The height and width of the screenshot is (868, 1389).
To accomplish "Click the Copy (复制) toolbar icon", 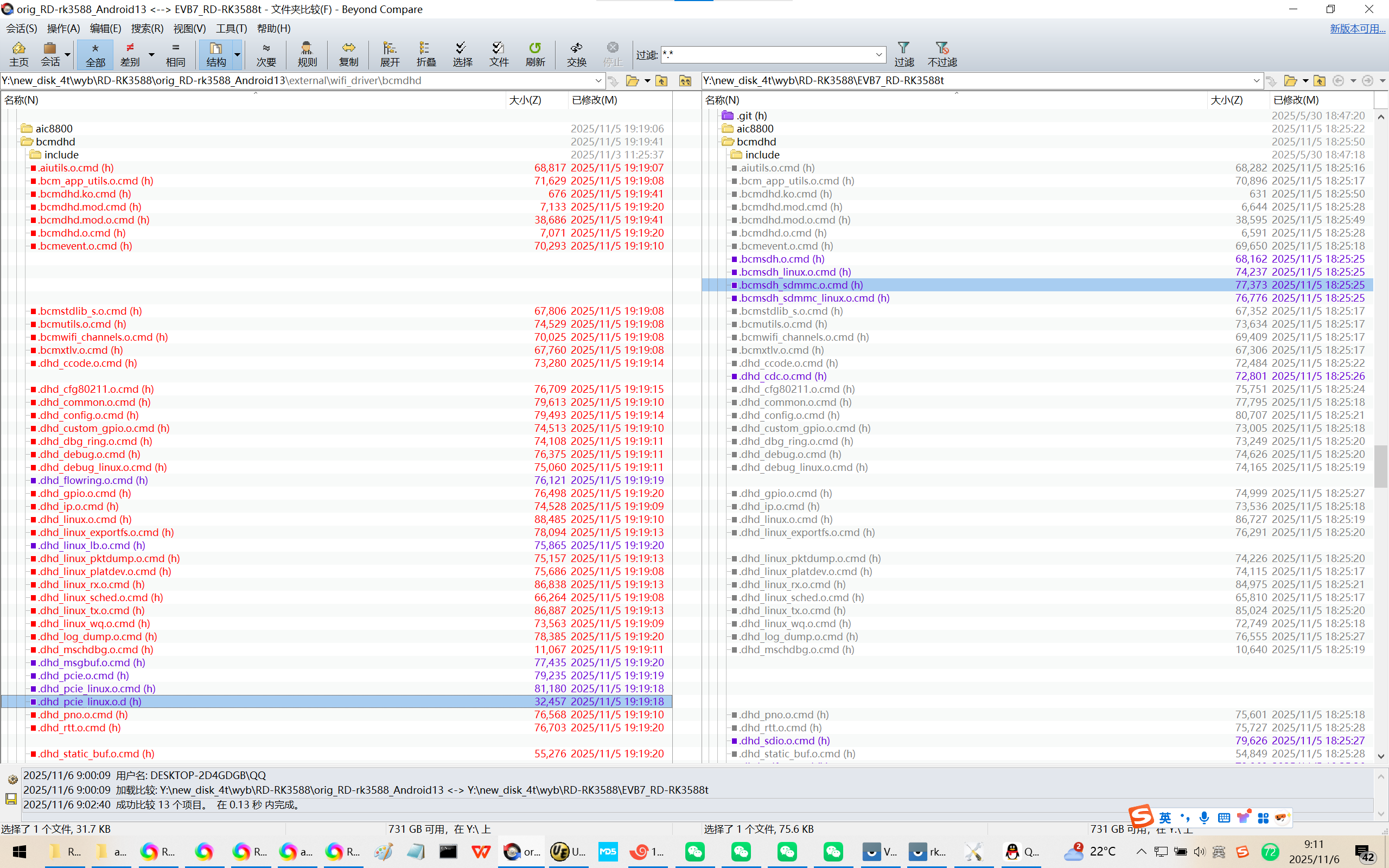I will 348,54.
